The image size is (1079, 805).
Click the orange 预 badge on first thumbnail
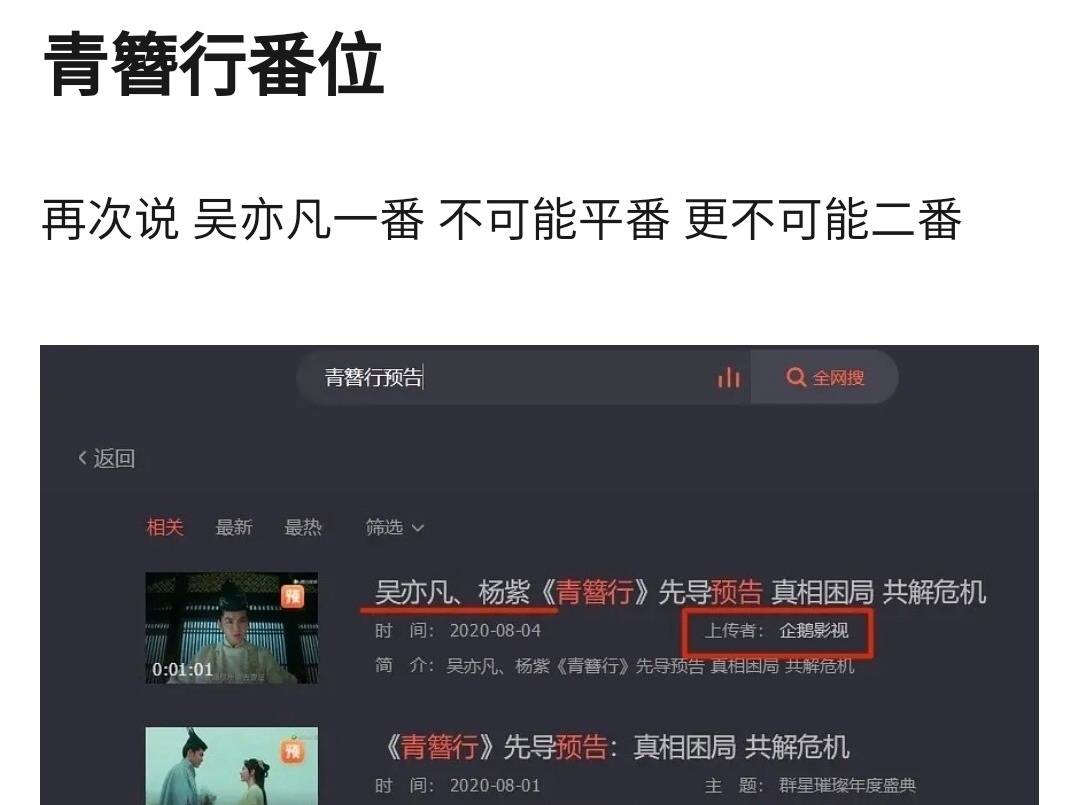click(x=293, y=595)
